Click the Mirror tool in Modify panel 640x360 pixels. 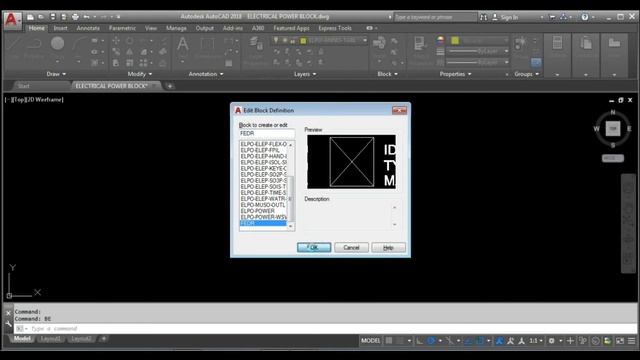pyautogui.click(x=129, y=52)
